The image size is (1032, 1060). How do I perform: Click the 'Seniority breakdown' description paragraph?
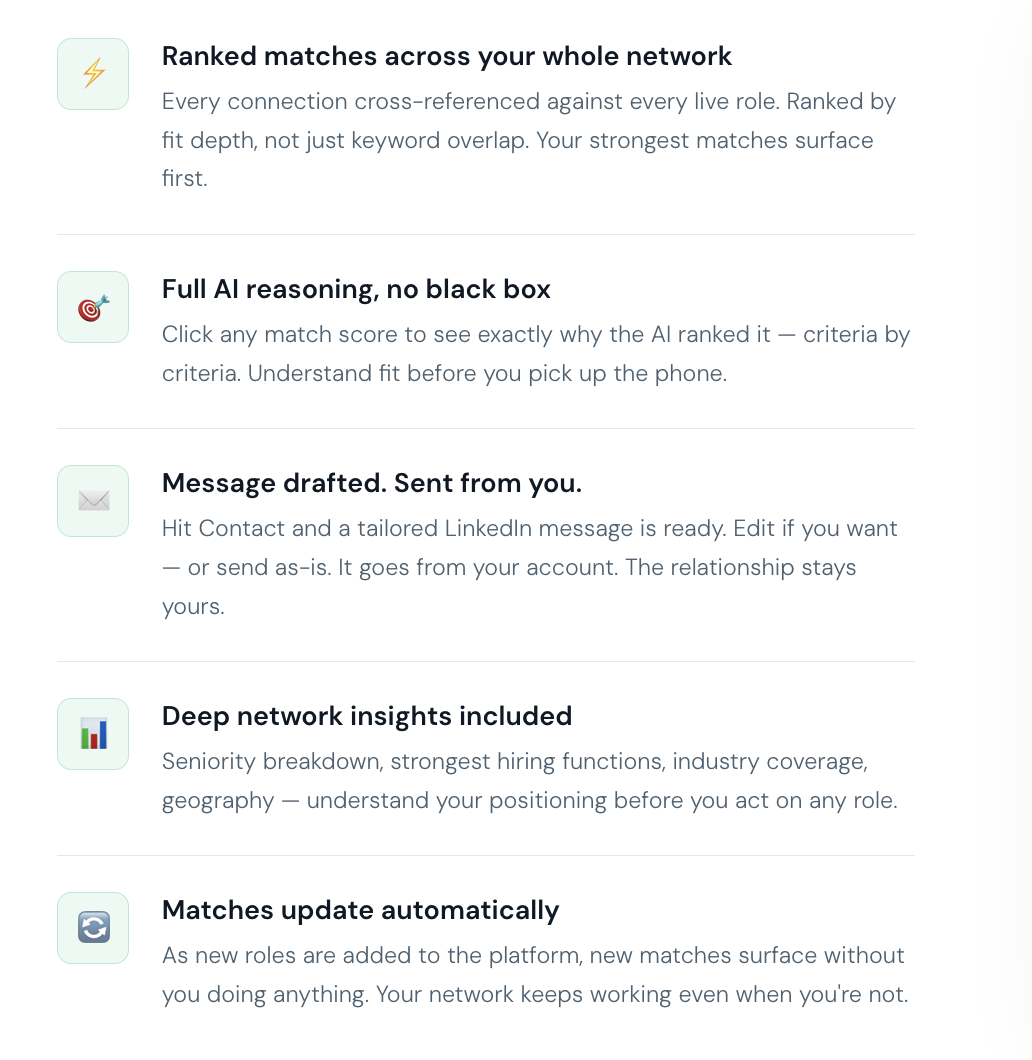(529, 781)
